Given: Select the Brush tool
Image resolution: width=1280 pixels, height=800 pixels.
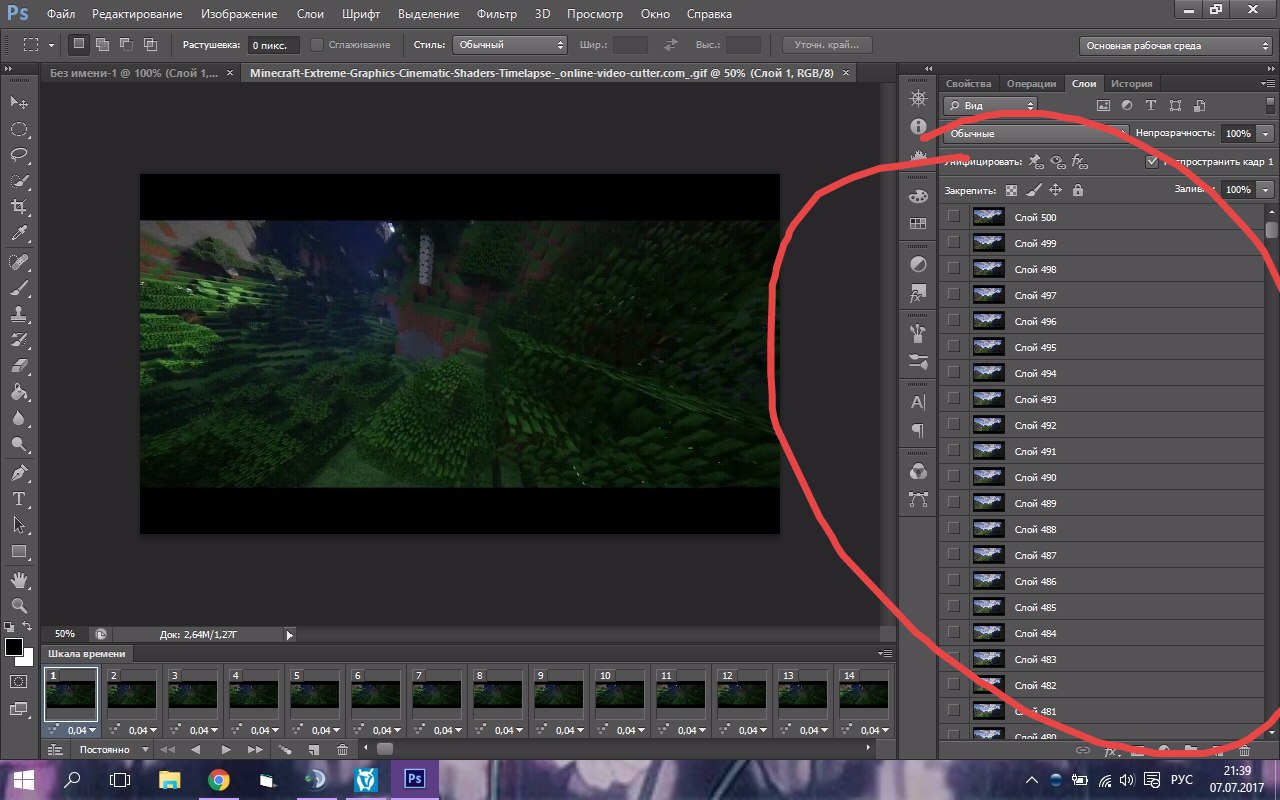Looking at the screenshot, I should coord(19,288).
